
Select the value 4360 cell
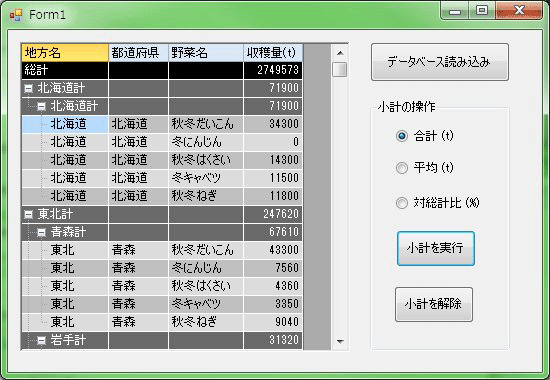point(273,286)
